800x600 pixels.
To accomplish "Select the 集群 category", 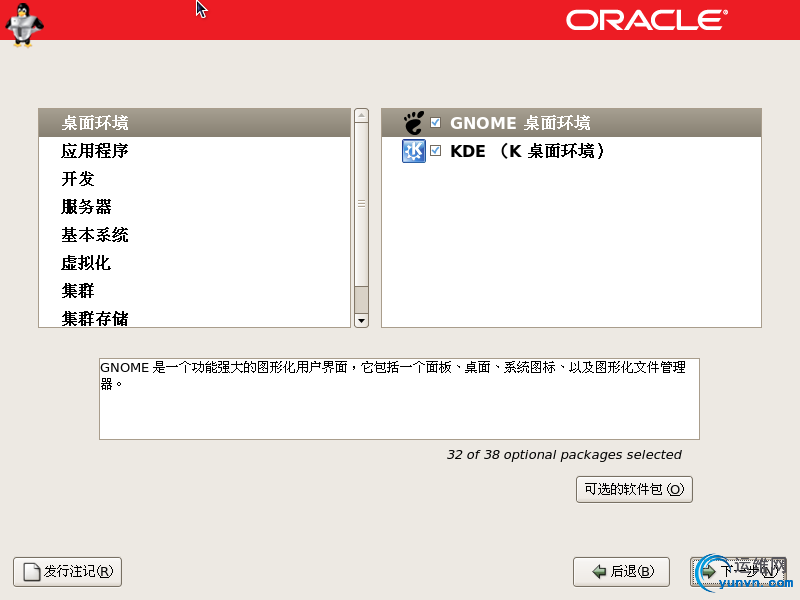I will [x=194, y=291].
